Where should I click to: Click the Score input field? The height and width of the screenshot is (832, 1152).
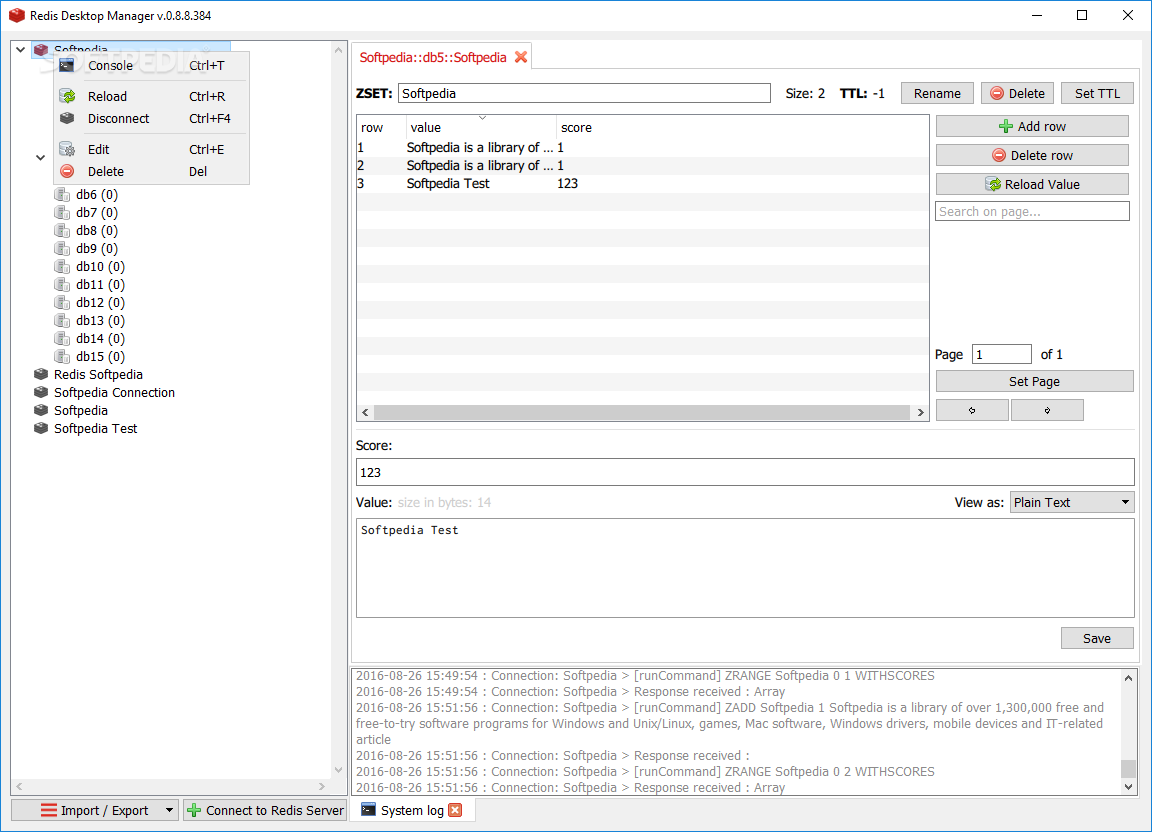[x=745, y=473]
